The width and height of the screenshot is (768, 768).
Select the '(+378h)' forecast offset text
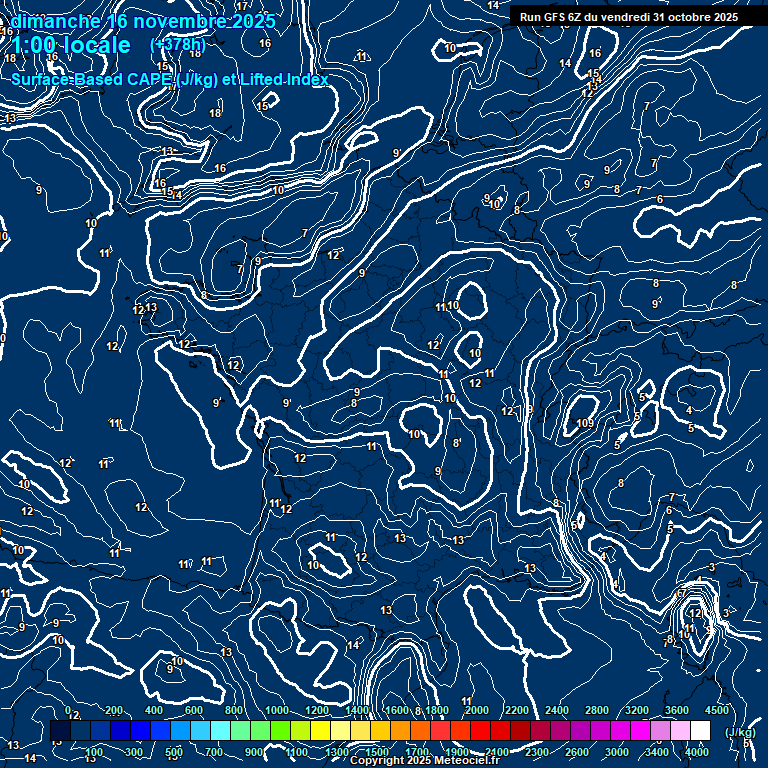point(177,45)
